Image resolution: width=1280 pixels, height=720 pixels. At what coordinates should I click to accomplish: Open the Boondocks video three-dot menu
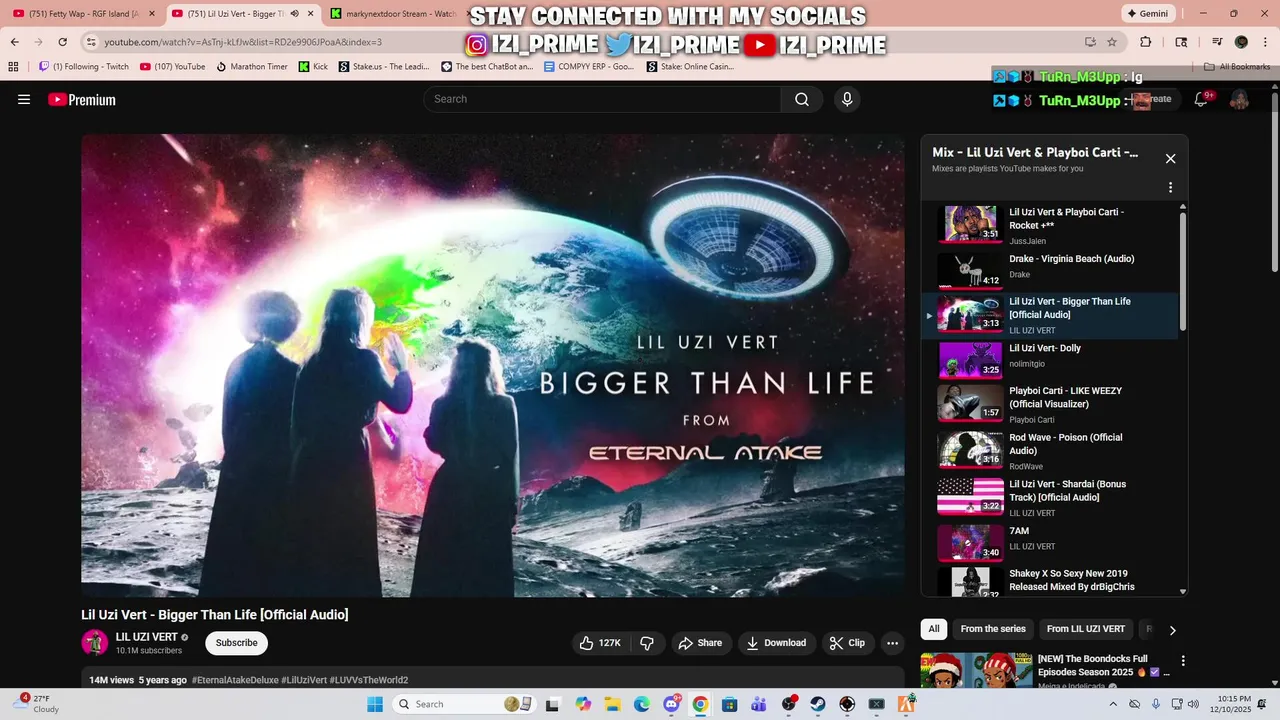point(1183,661)
